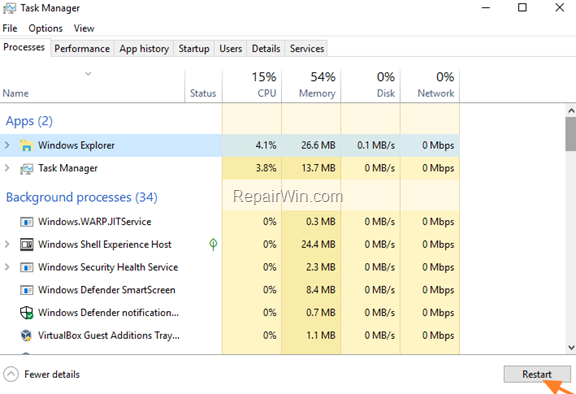Viewport: 576px width, 394px height.
Task: Click the Restart button
Action: pyautogui.click(x=537, y=375)
